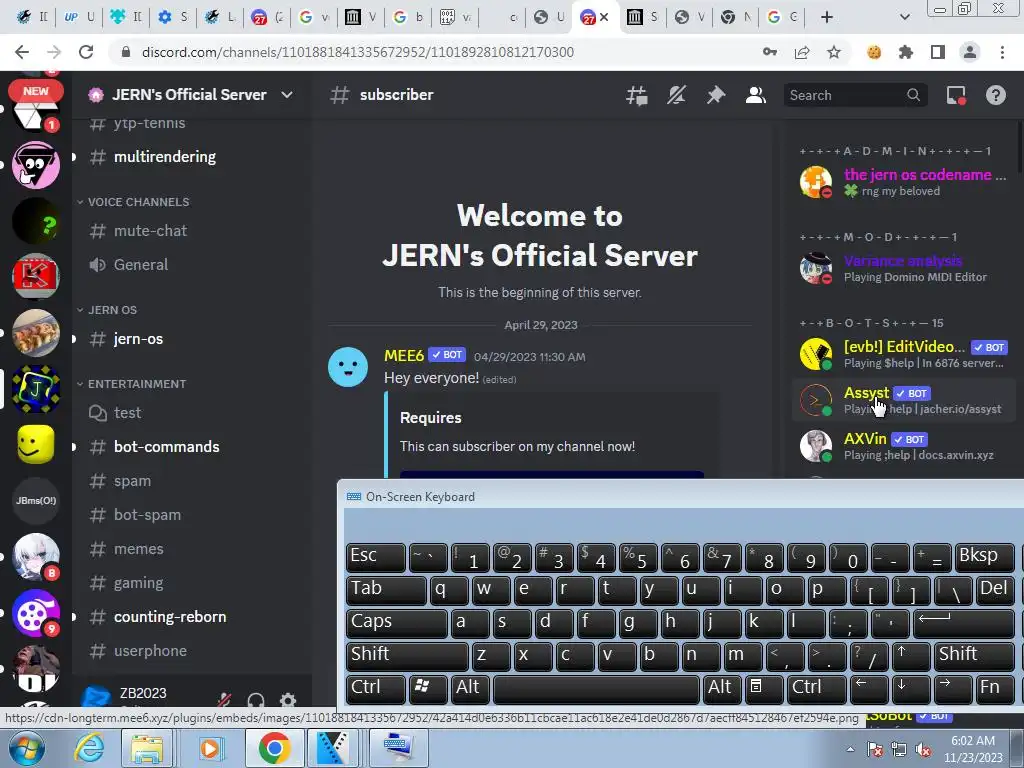Open member 'the jern os codename'
The image size is (1024, 768).
pyautogui.click(x=904, y=182)
